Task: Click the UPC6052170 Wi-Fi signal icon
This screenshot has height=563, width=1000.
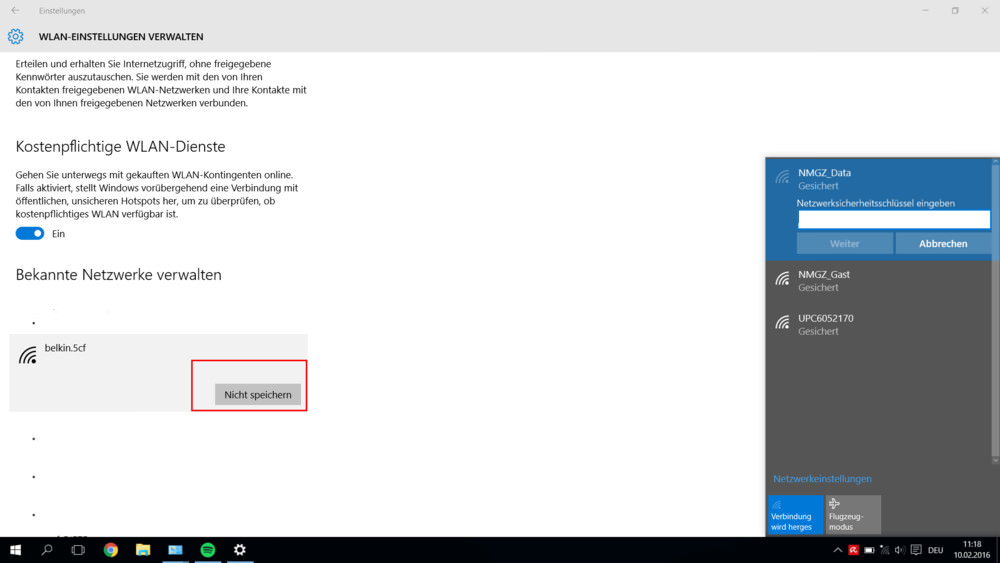Action: [783, 323]
